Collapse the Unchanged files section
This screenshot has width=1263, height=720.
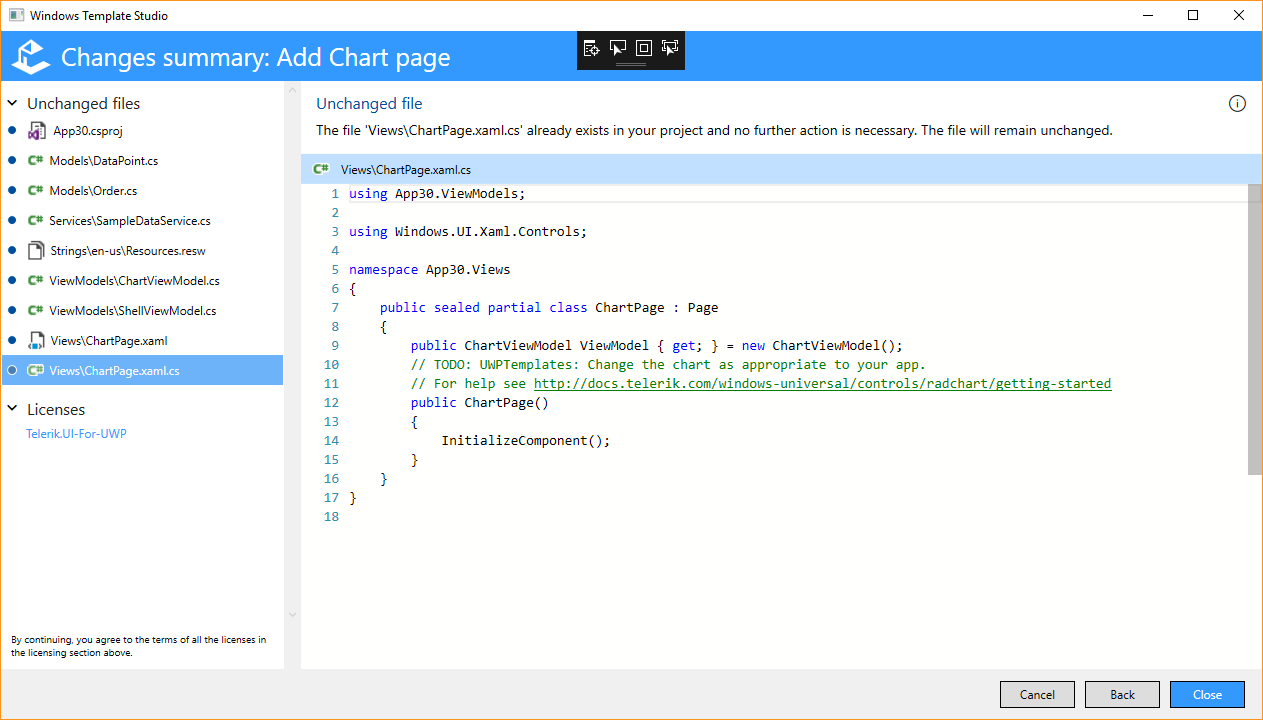pos(14,103)
